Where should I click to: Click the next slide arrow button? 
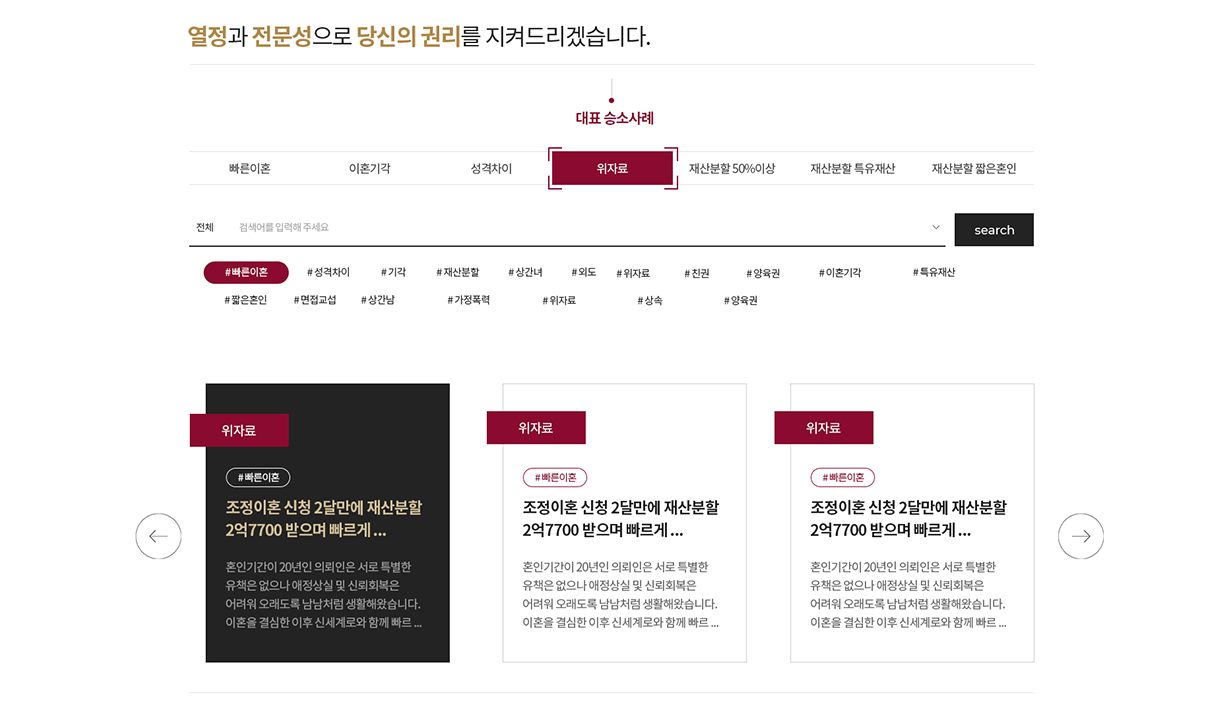click(1080, 537)
